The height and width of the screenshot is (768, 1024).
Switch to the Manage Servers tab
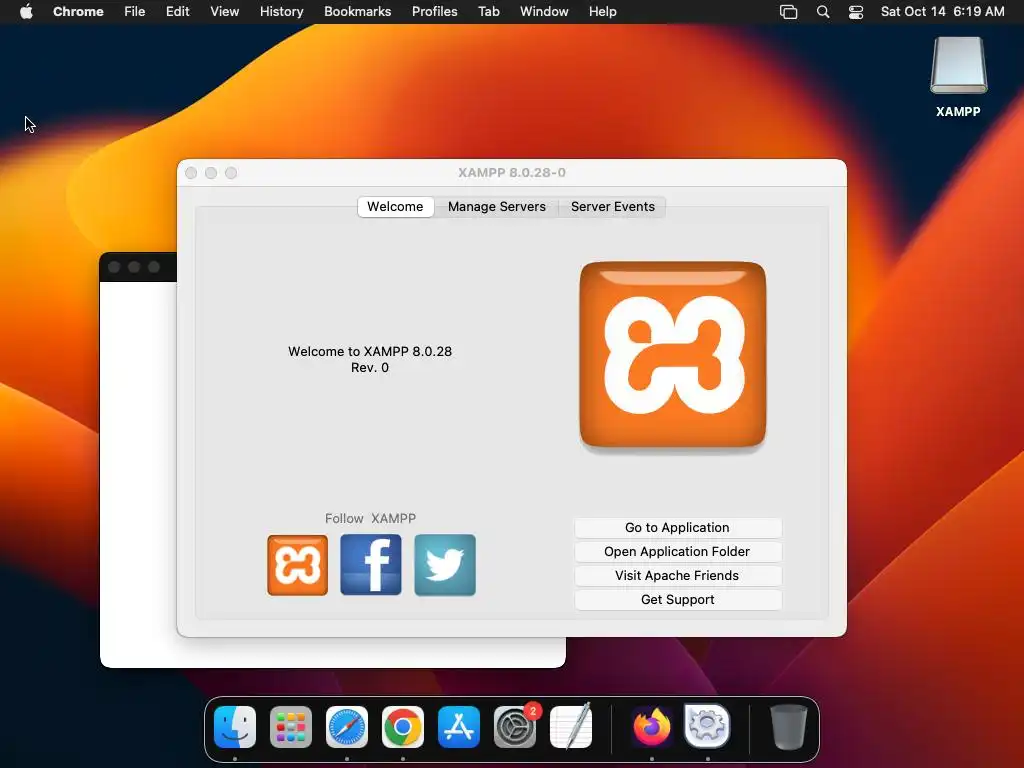coord(496,206)
